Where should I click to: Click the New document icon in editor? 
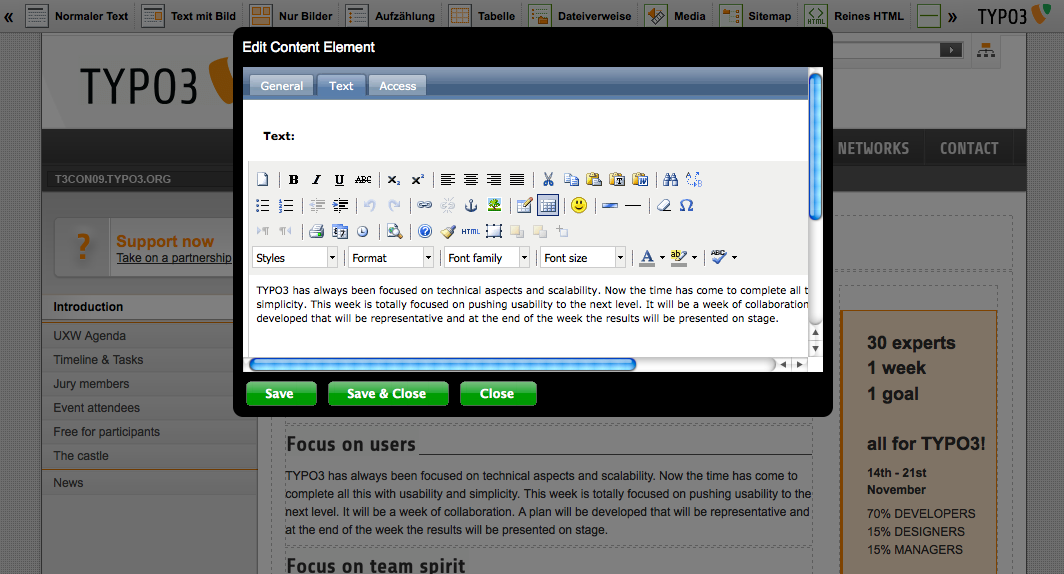coord(263,179)
